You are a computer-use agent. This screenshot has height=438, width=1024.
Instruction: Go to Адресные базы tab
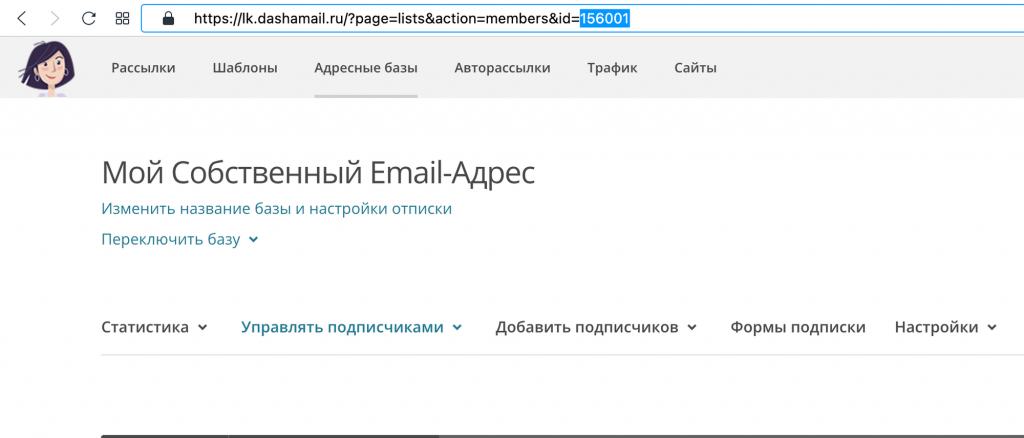(x=366, y=68)
